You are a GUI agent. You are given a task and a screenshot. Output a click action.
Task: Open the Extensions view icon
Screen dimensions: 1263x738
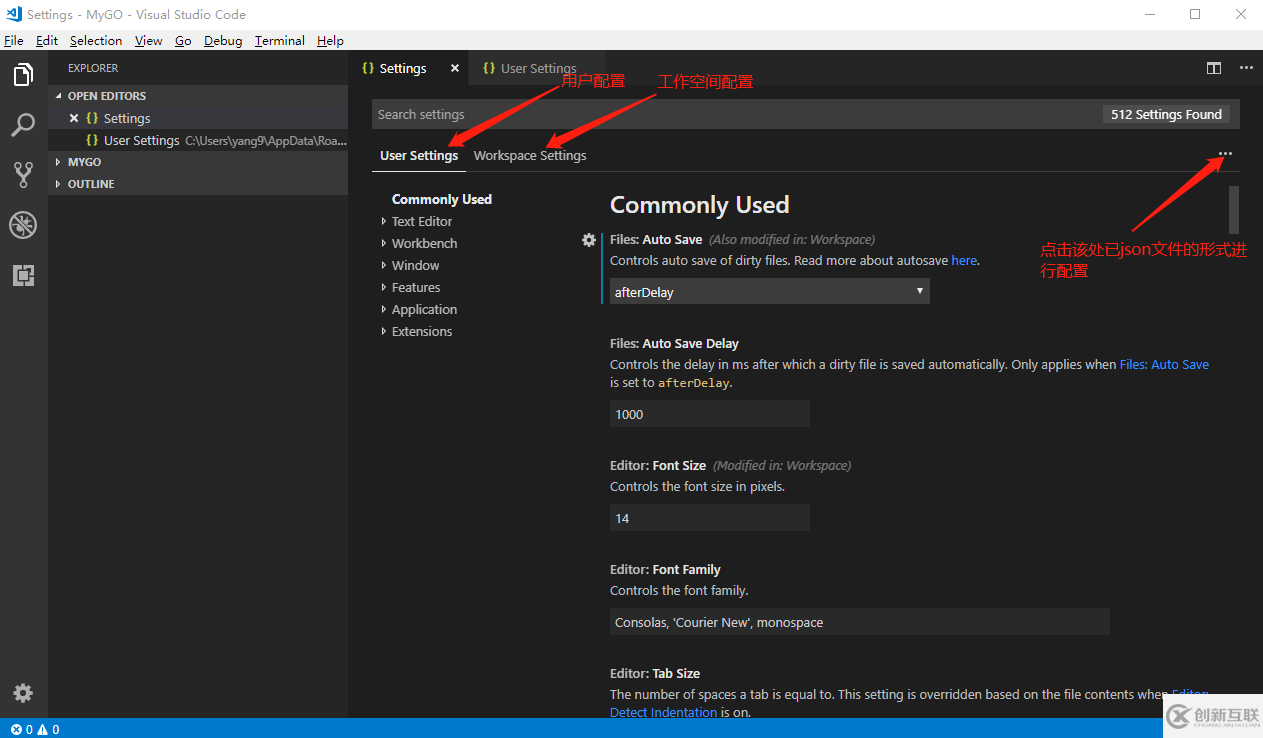click(x=23, y=275)
